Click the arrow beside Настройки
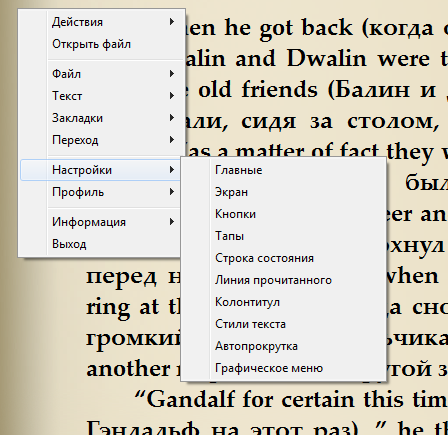The width and height of the screenshot is (448, 435). 172,170
